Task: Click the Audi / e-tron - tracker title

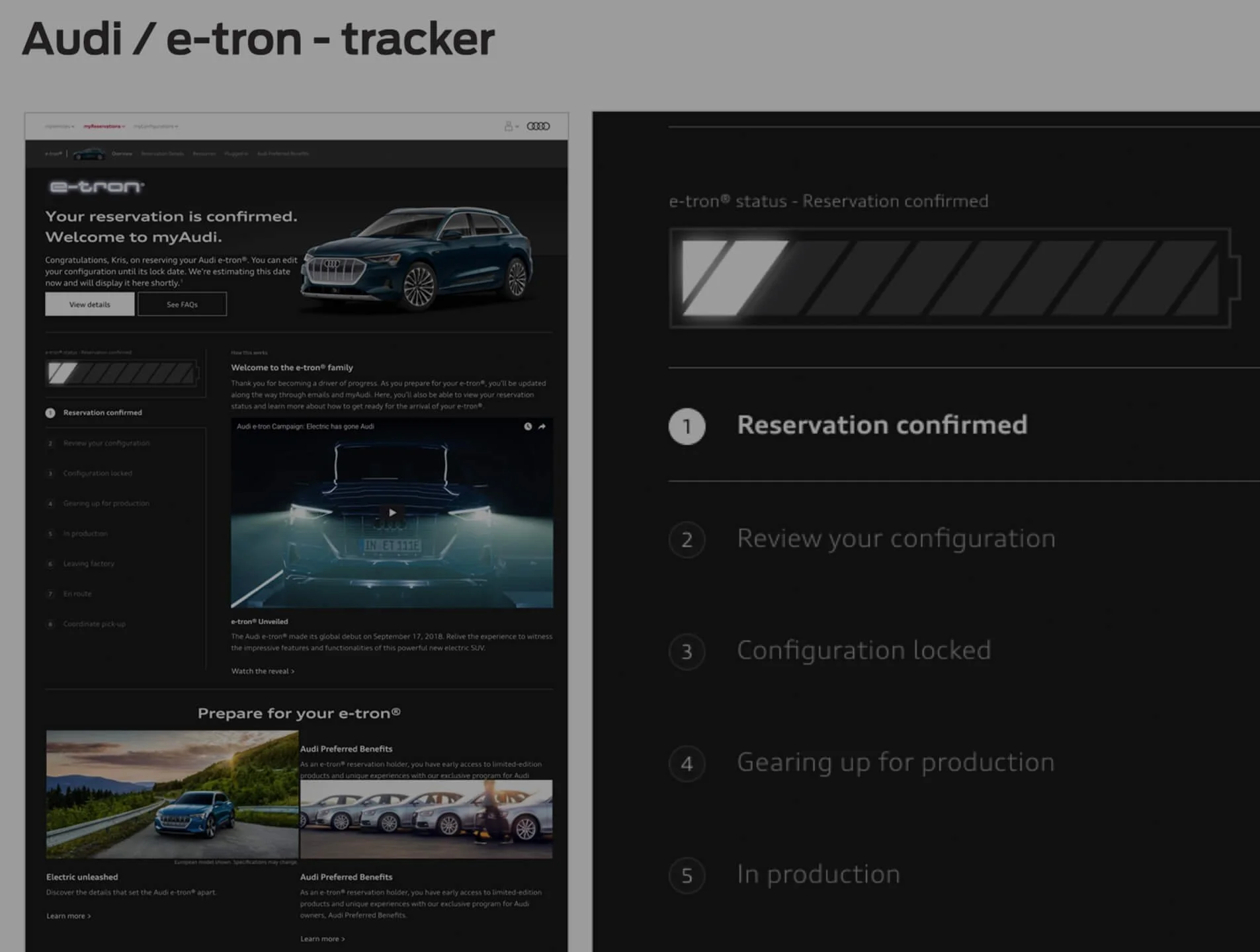Action: coord(259,38)
